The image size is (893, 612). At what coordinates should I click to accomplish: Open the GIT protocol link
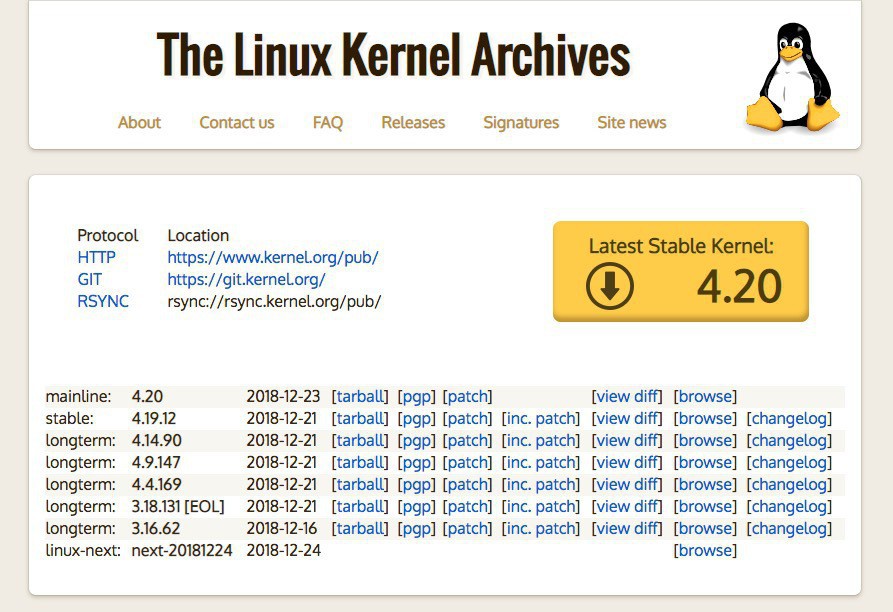(x=89, y=280)
